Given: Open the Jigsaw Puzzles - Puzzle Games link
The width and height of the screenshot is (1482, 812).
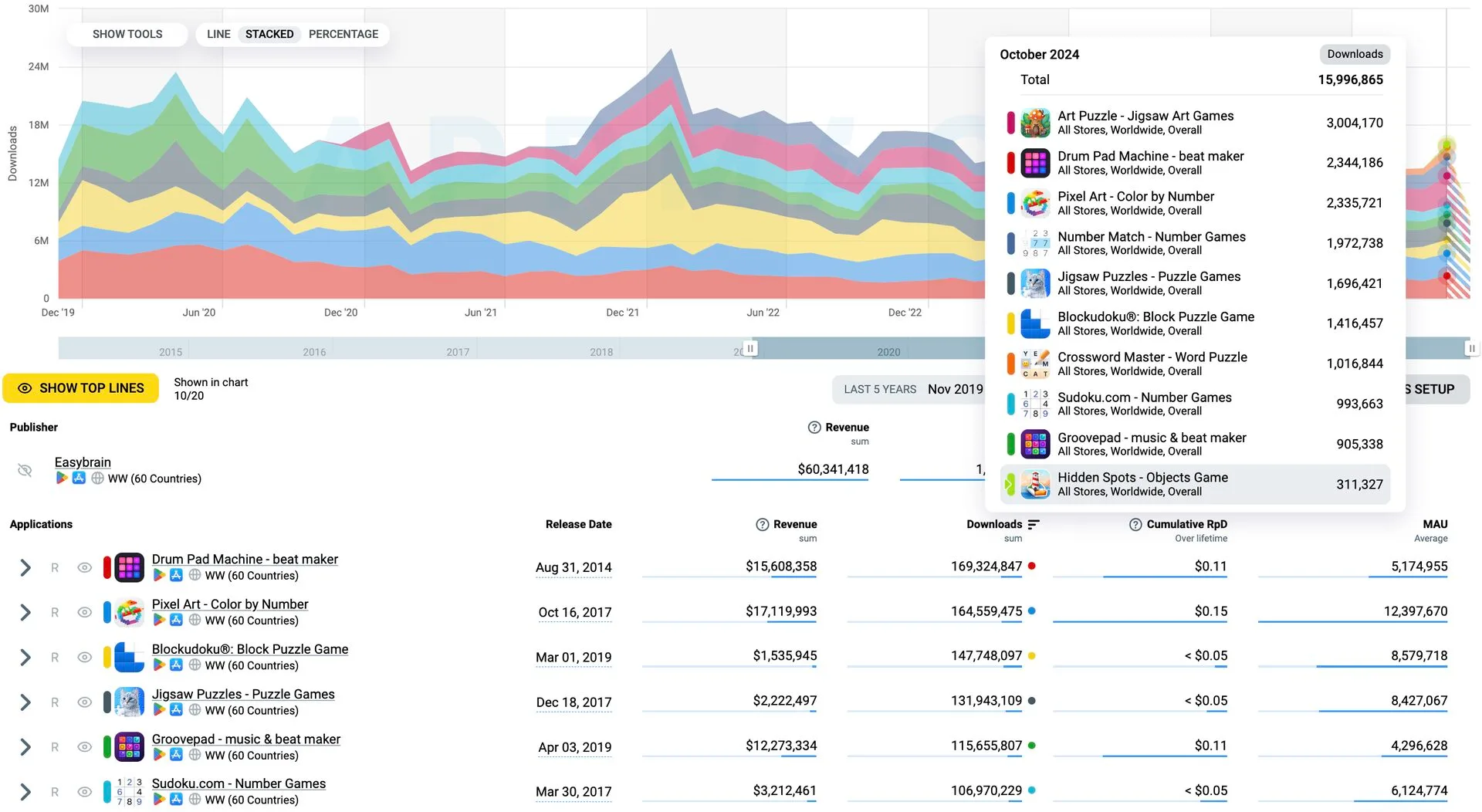Looking at the screenshot, I should pyautogui.click(x=243, y=694).
